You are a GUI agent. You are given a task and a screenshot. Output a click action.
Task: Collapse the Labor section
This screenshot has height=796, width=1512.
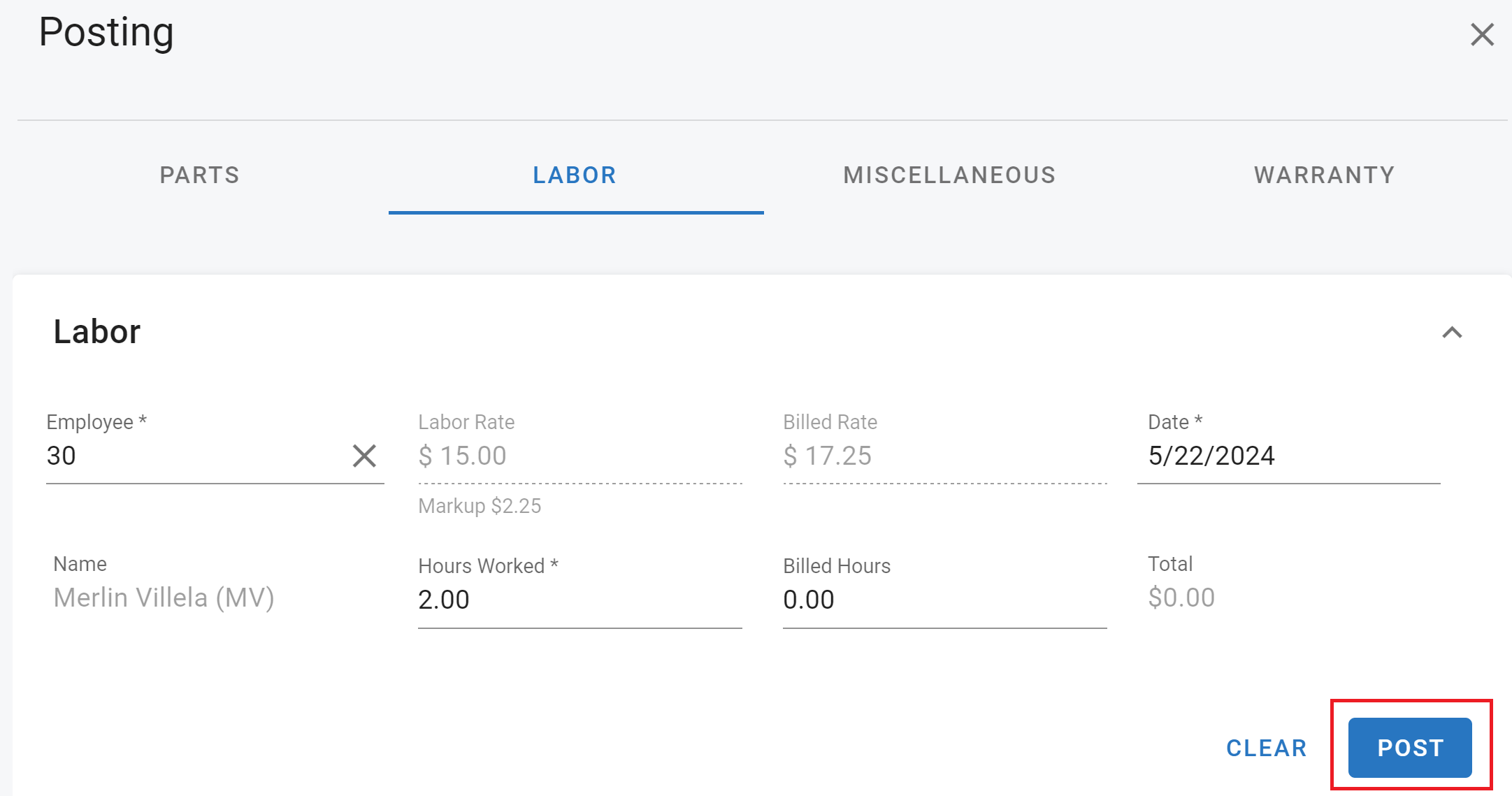click(x=1452, y=333)
